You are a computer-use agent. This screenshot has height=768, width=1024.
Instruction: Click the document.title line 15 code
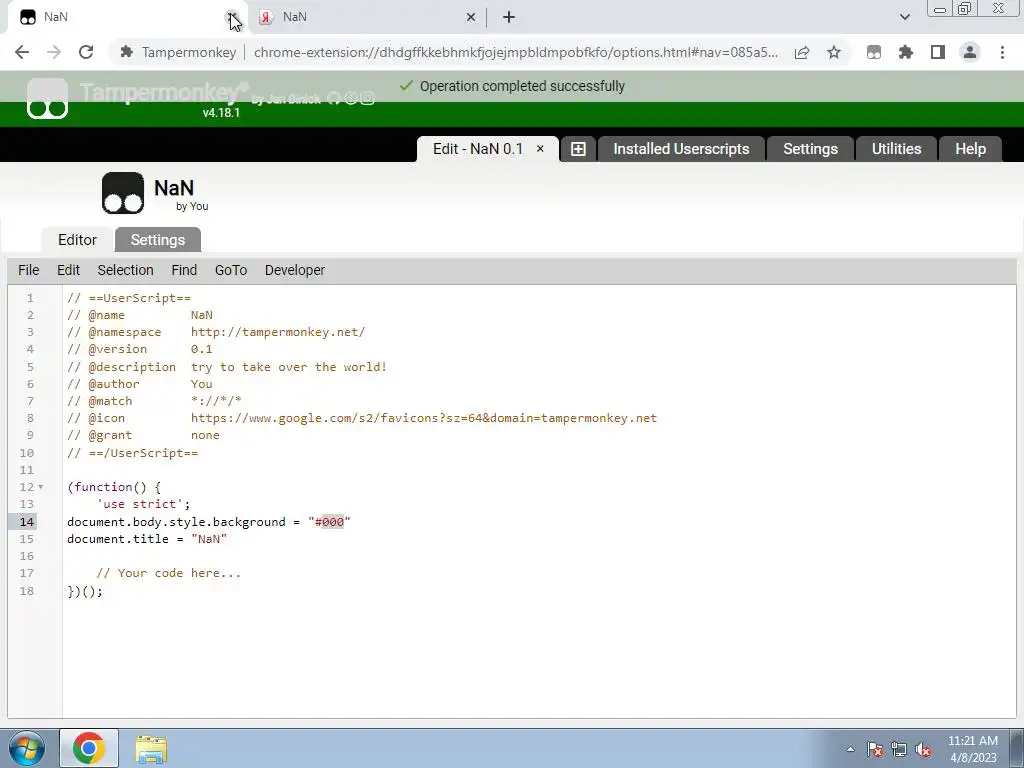(147, 539)
